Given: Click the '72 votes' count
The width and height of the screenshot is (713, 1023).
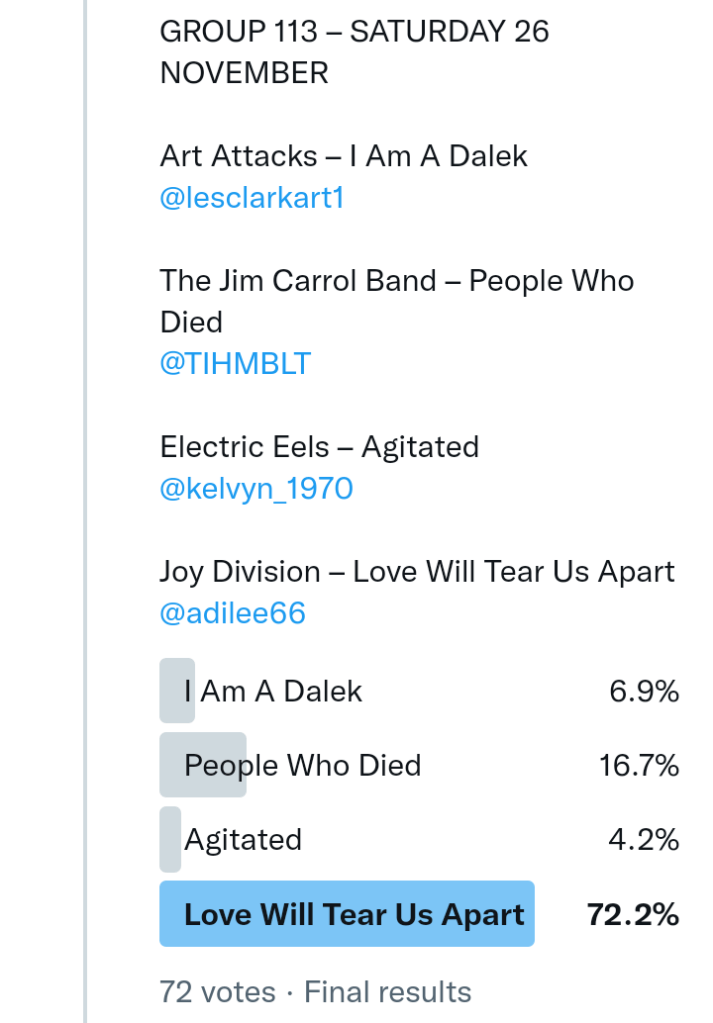Looking at the screenshot, I should tap(217, 992).
